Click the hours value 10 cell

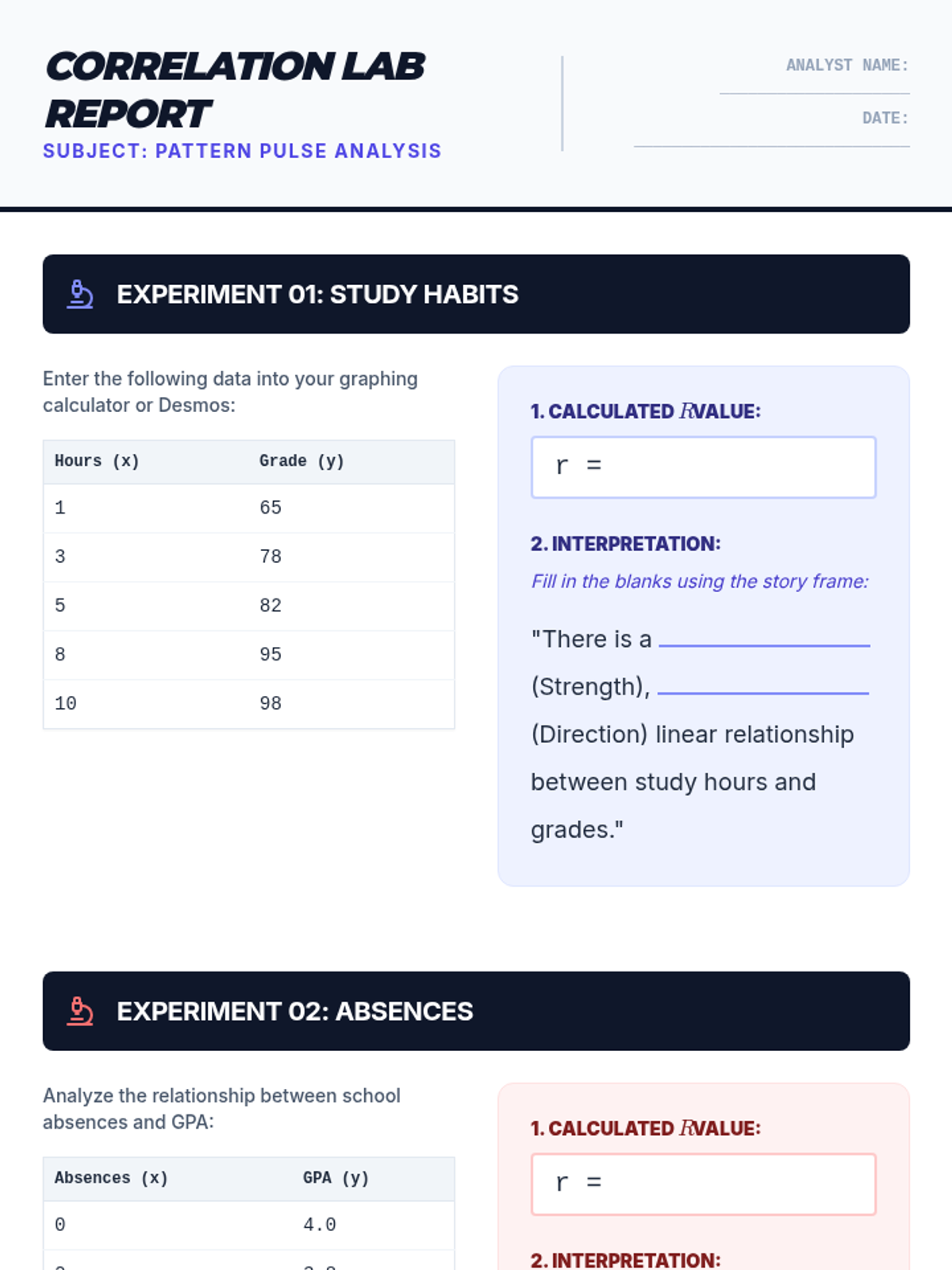(66, 704)
